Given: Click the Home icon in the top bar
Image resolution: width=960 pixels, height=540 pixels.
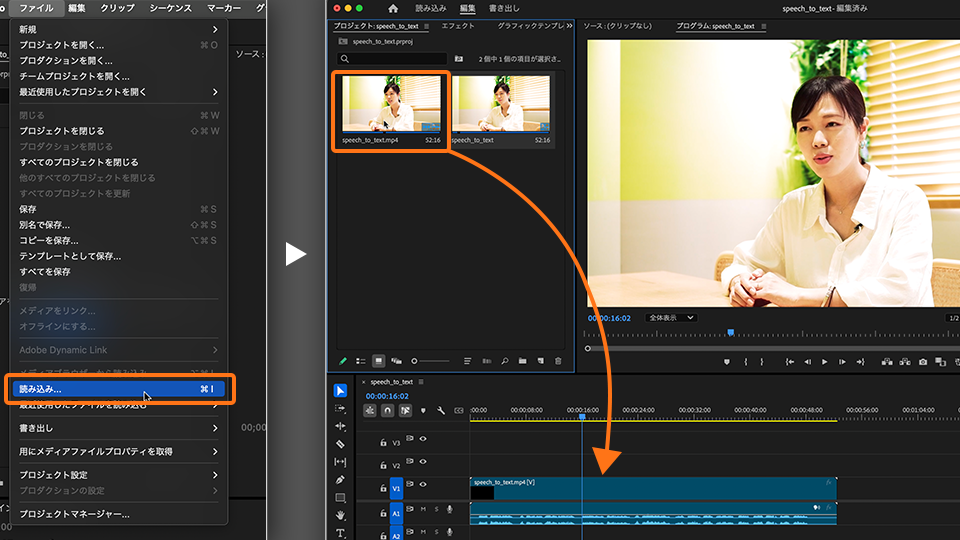Looking at the screenshot, I should click(x=393, y=8).
